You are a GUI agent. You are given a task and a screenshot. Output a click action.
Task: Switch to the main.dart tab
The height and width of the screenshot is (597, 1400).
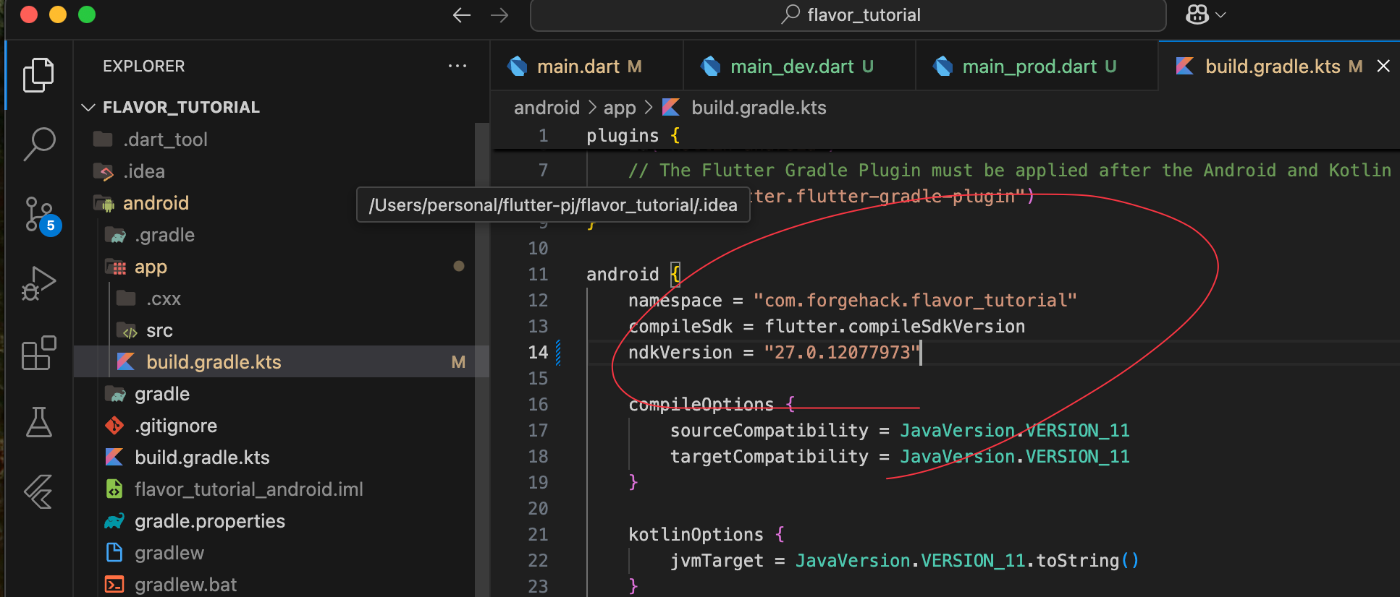click(586, 67)
